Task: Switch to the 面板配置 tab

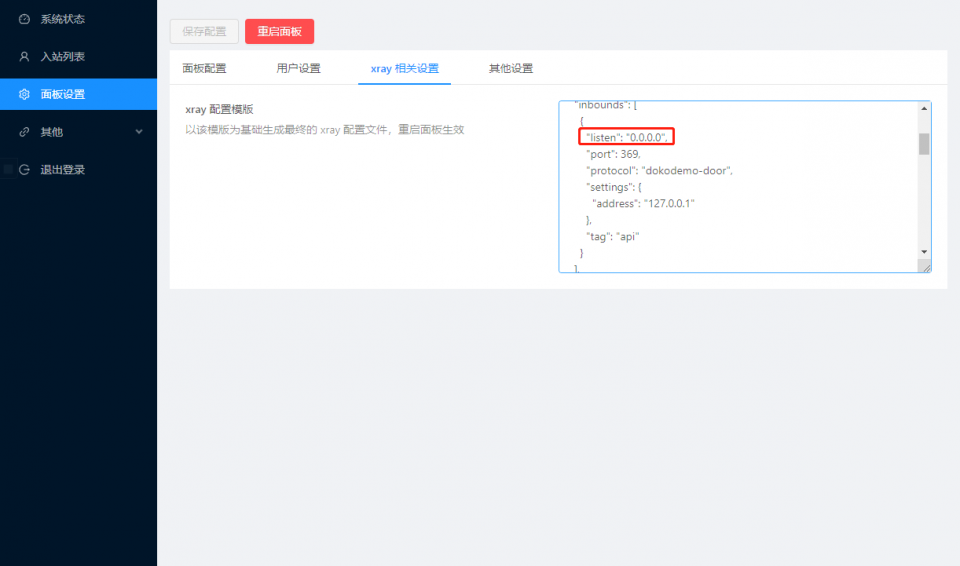Action: tap(204, 68)
